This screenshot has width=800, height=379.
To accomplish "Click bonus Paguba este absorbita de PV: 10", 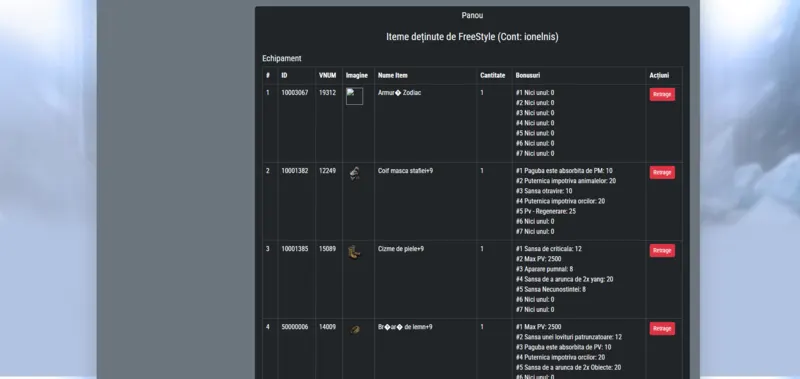I will [x=563, y=347].
